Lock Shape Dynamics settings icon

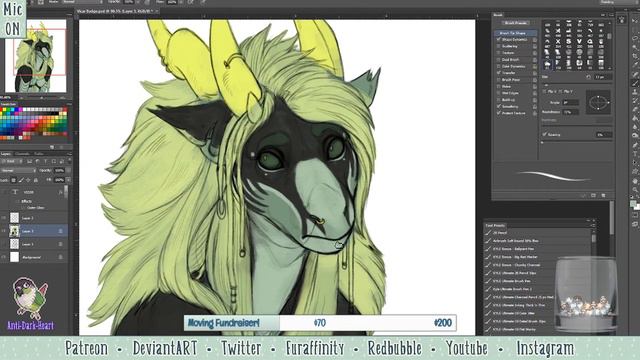click(x=534, y=40)
